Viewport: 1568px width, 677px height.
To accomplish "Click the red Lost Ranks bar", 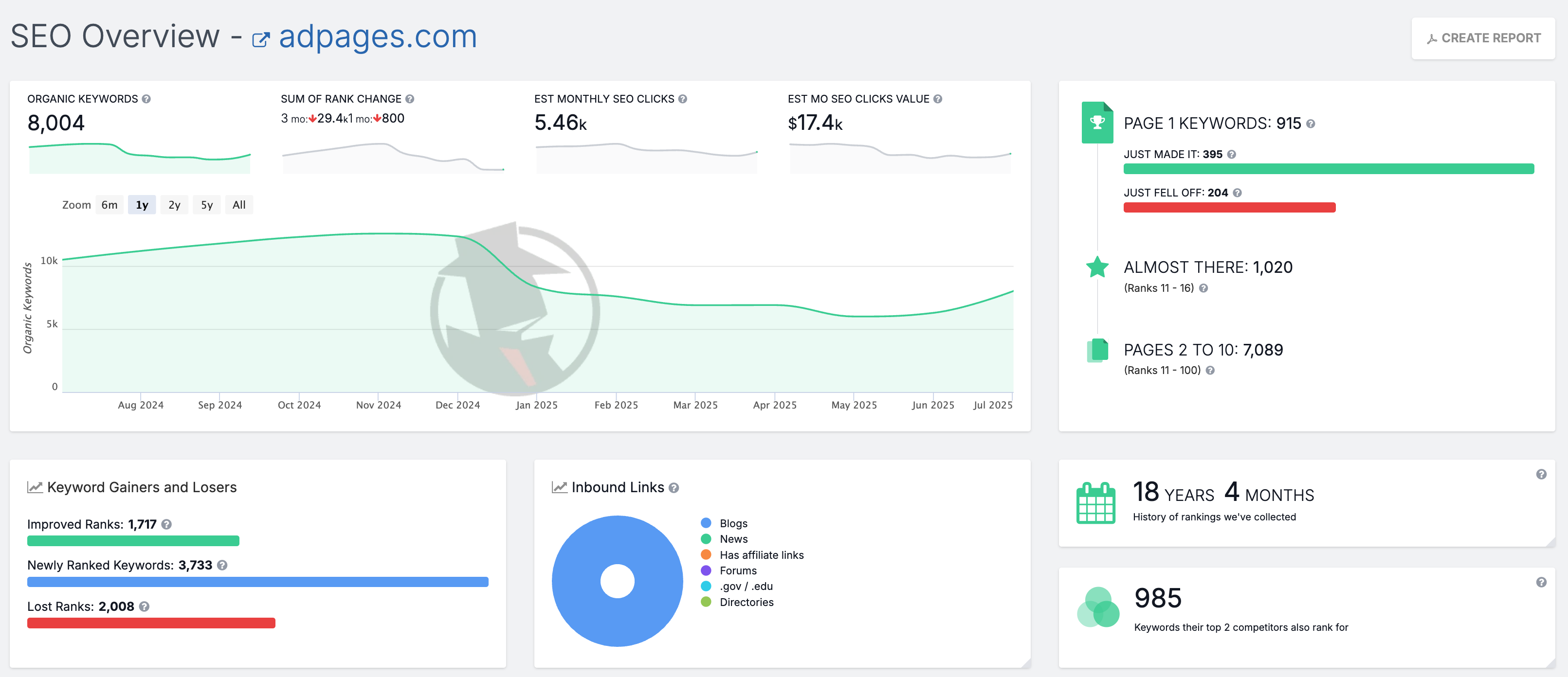I will pyautogui.click(x=151, y=623).
